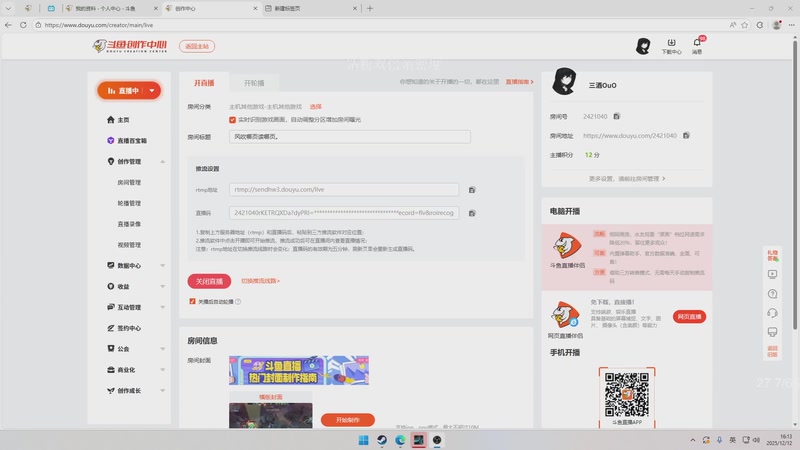Expand the 商业化 sidebar section
Viewport: 800px width, 450px height.
[x=163, y=370]
